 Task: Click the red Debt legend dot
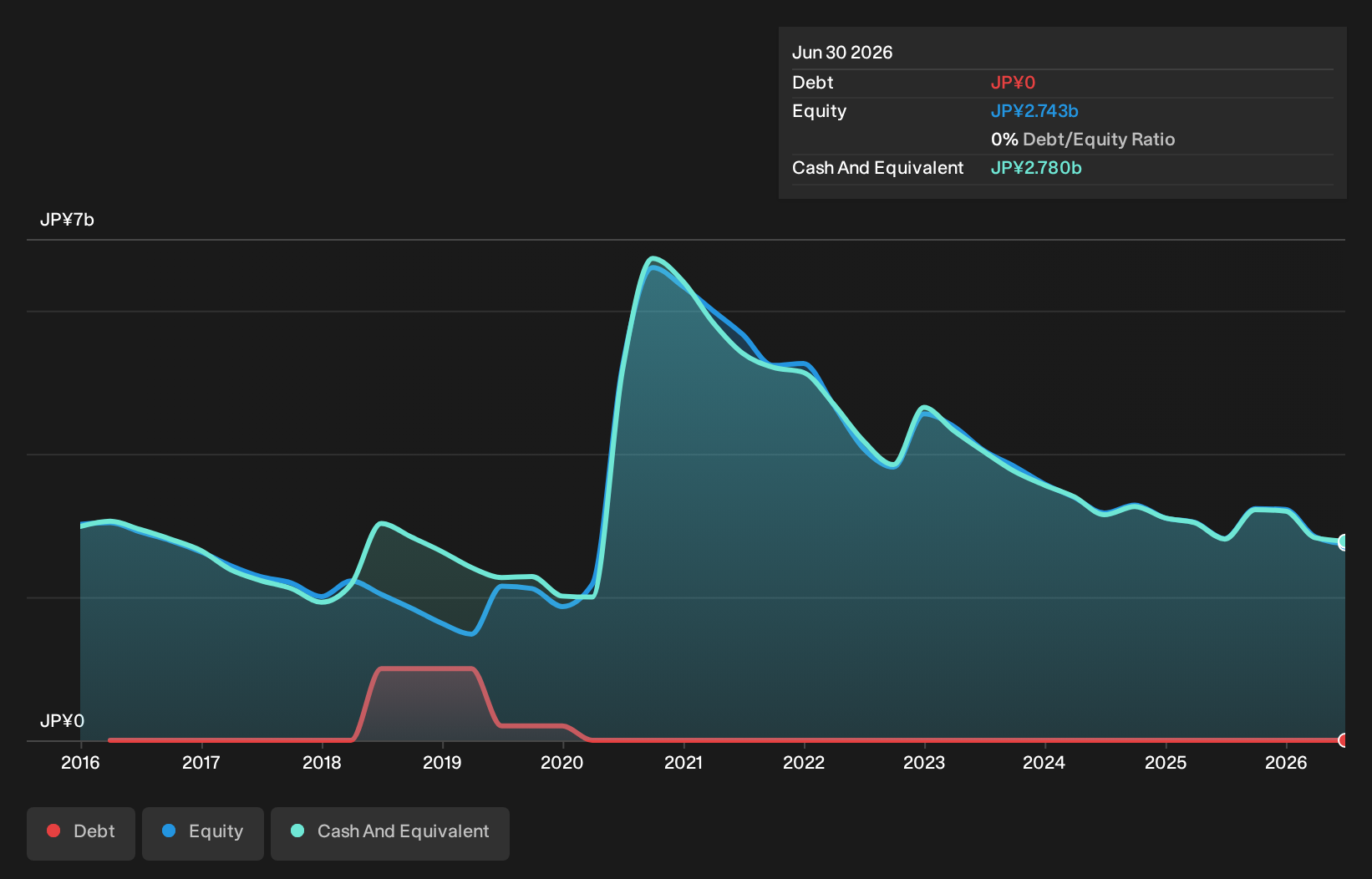(x=53, y=831)
